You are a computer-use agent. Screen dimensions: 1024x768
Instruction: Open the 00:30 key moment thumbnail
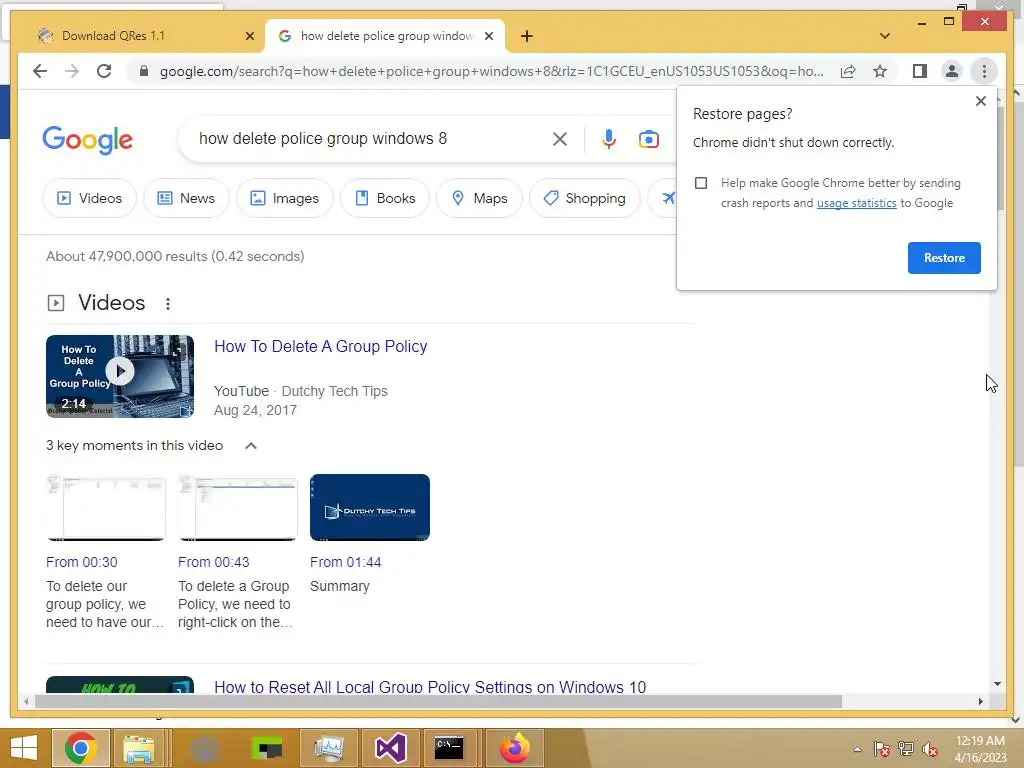pos(106,507)
